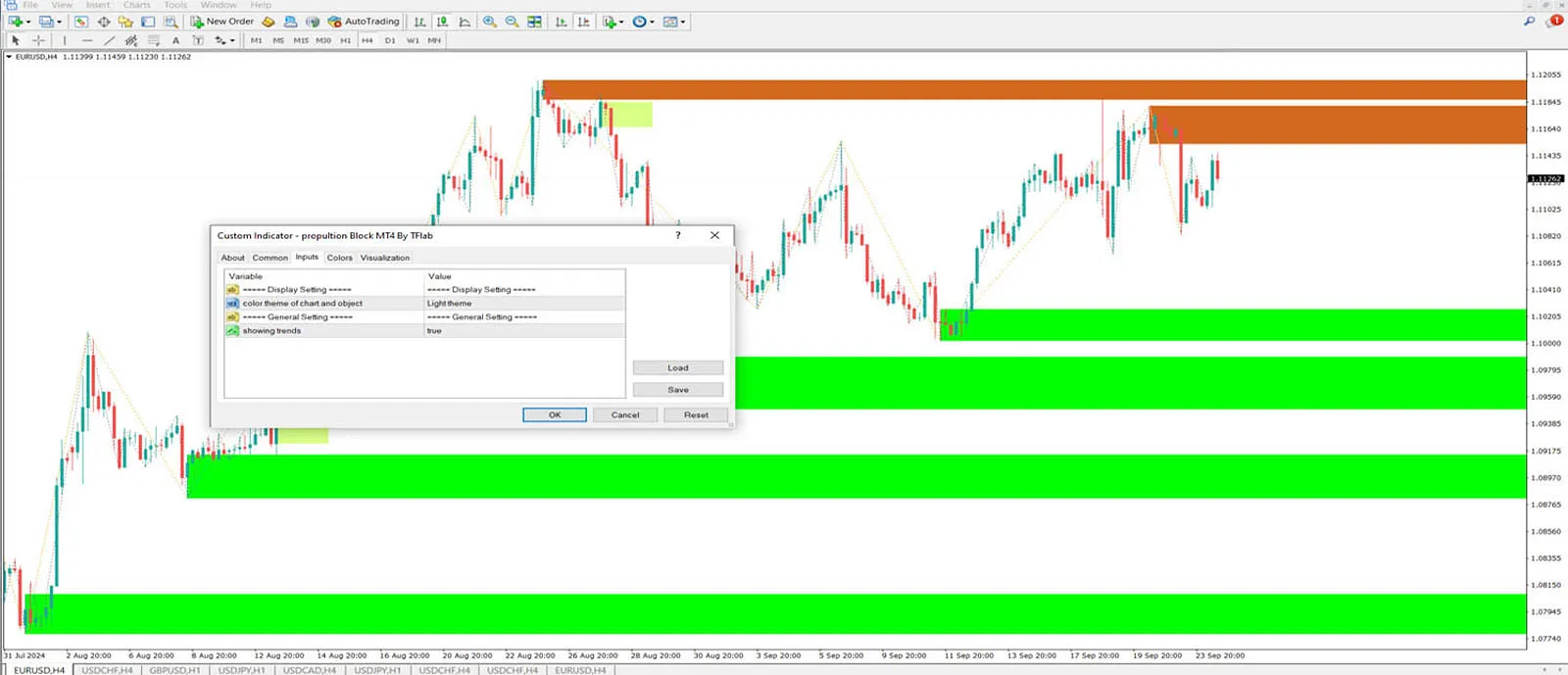The image size is (1568, 675).
Task: Toggle the AutoTrading button
Action: tap(364, 22)
